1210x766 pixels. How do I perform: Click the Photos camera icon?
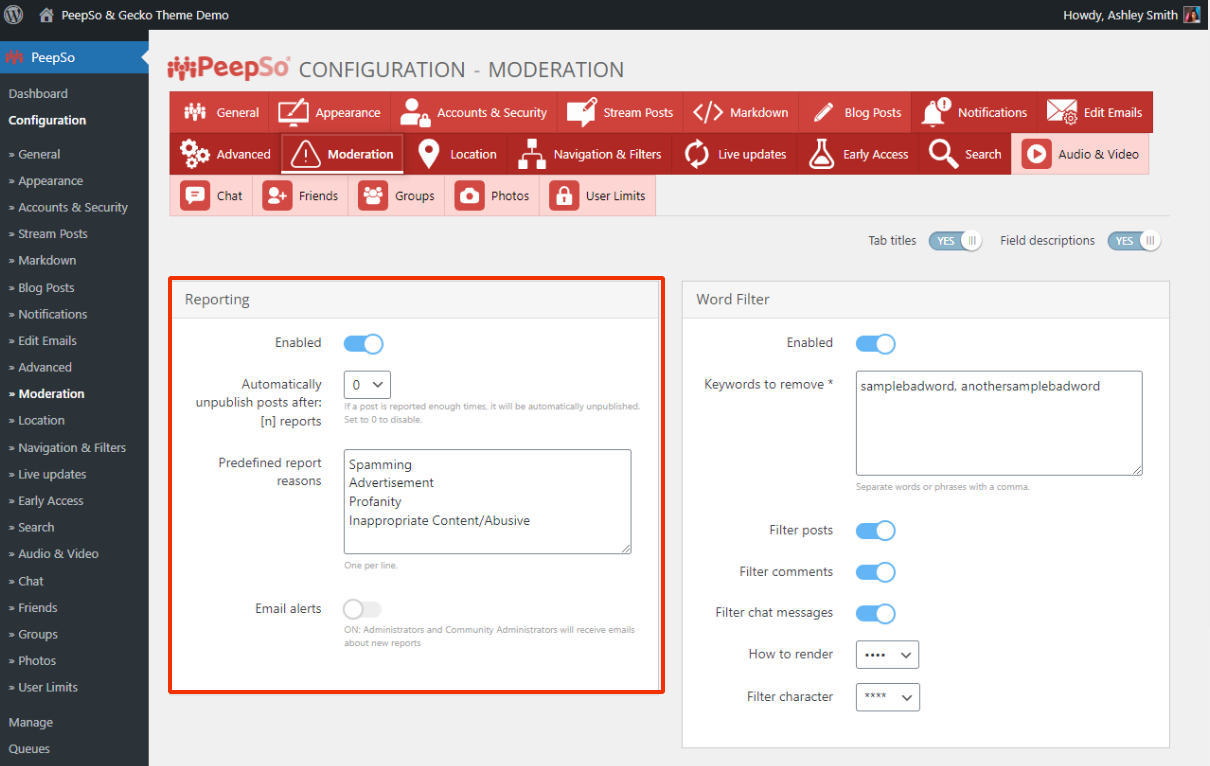click(x=469, y=195)
